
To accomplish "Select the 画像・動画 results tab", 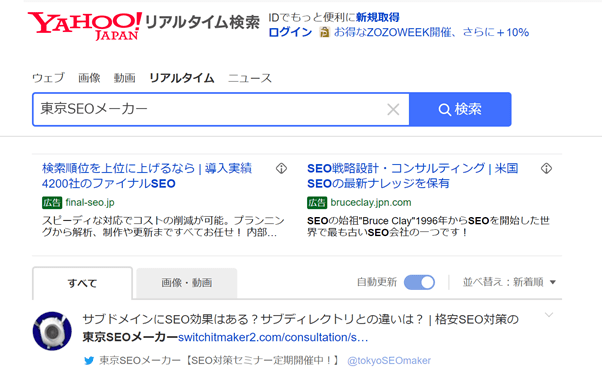I will [x=187, y=283].
